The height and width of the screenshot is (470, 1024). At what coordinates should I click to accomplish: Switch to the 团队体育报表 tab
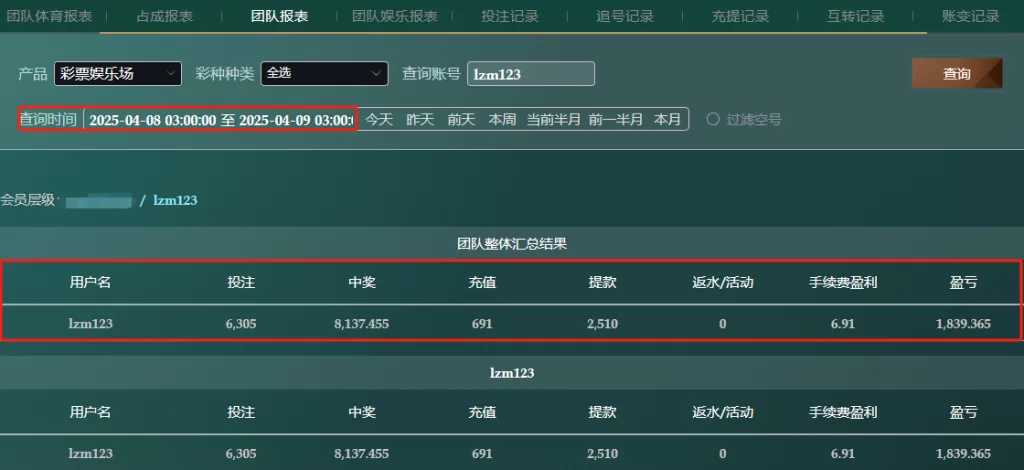tap(50, 16)
